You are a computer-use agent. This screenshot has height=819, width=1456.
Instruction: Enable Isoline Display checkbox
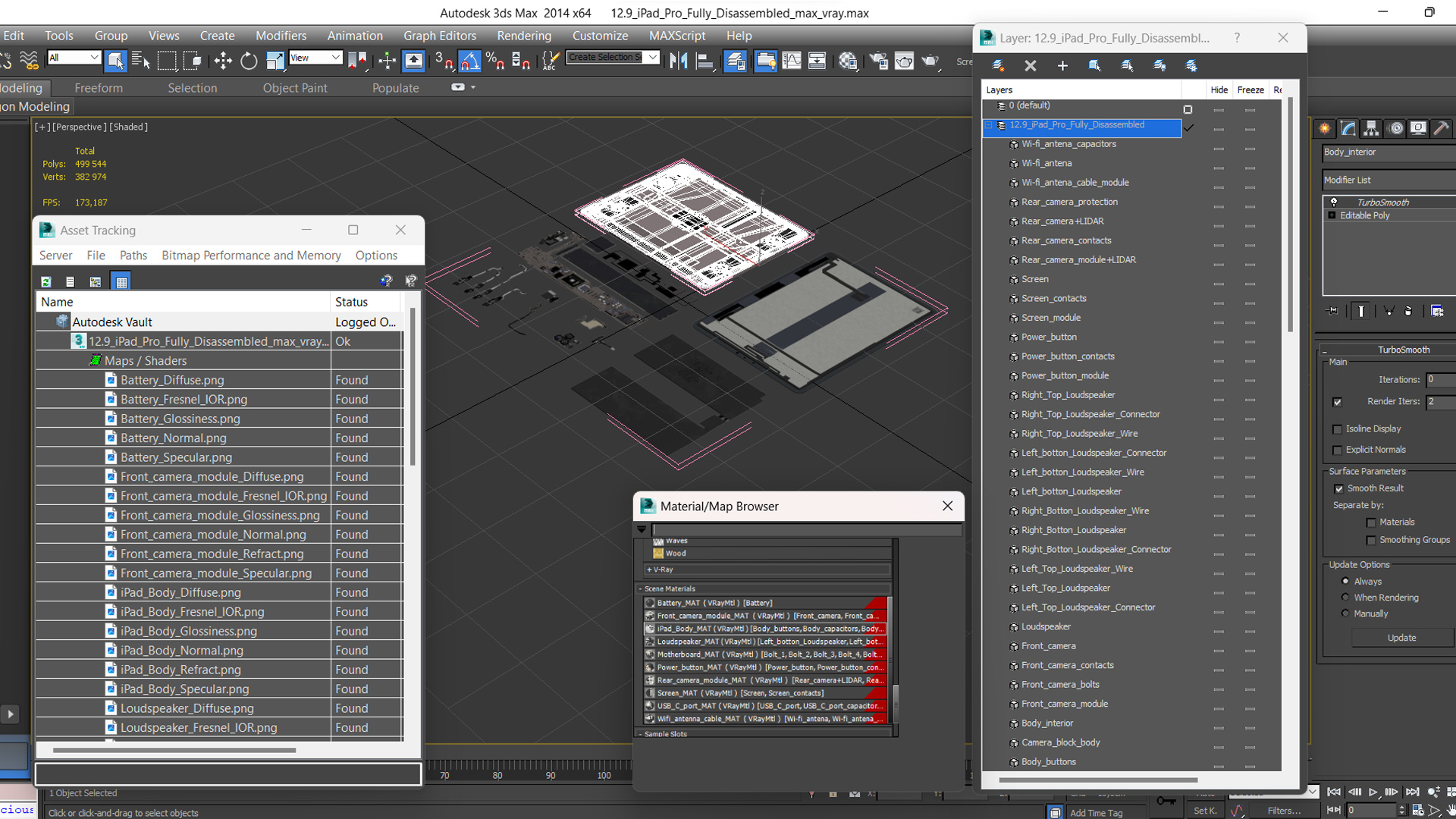(1337, 429)
